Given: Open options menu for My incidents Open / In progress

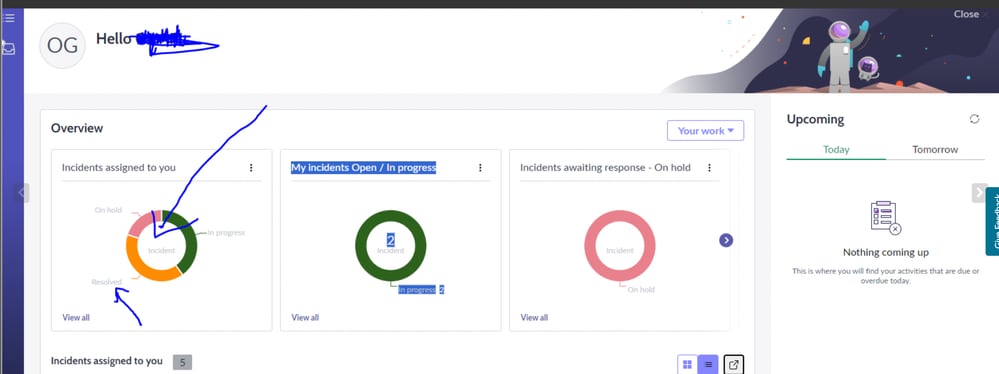Looking at the screenshot, I should click(480, 168).
